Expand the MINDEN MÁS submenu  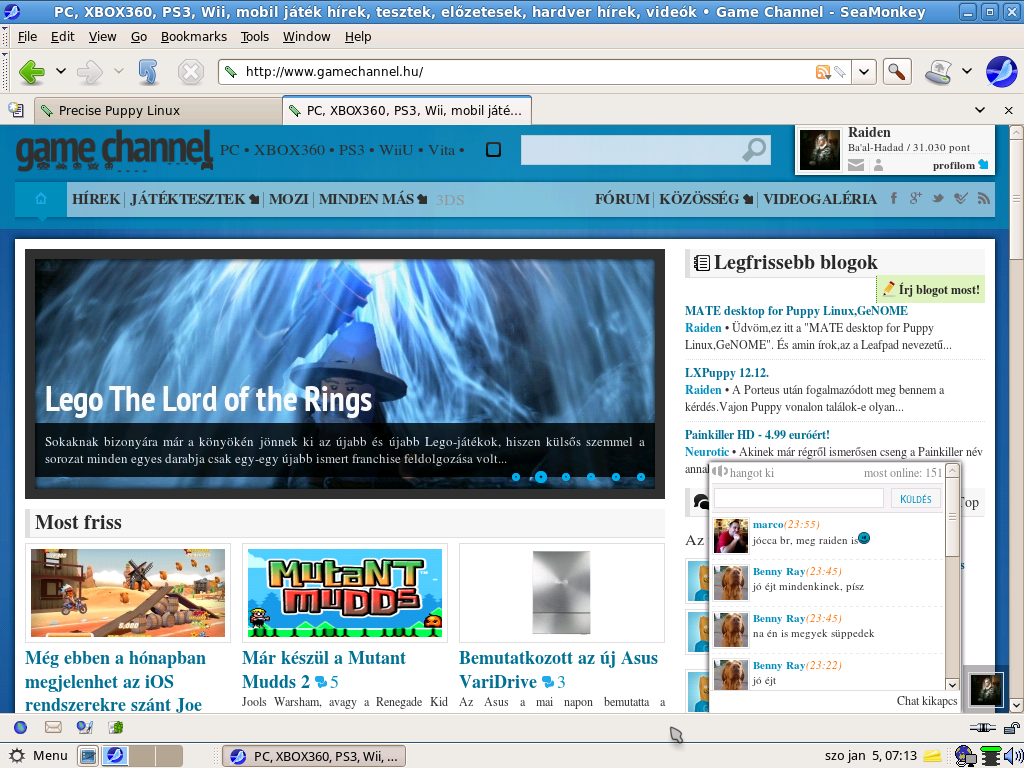423,199
